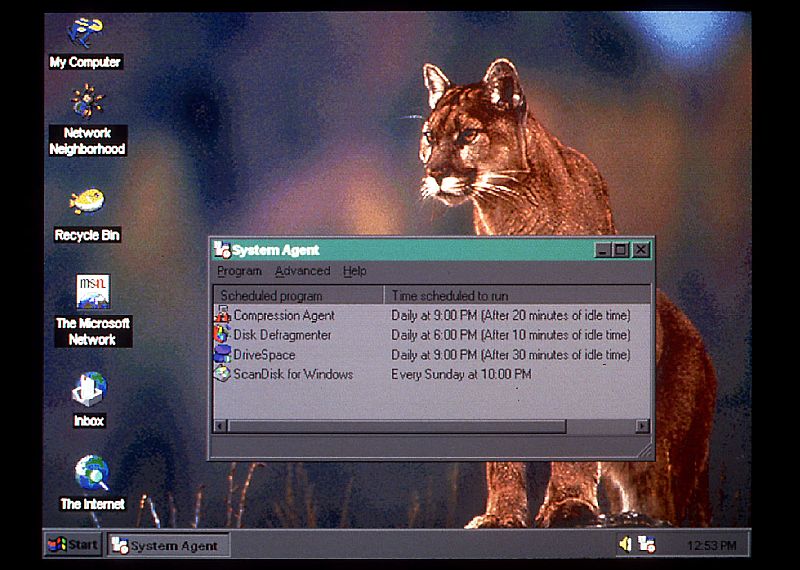The width and height of the screenshot is (800, 570).
Task: Click the DriveSpace row icon
Action: (x=222, y=354)
